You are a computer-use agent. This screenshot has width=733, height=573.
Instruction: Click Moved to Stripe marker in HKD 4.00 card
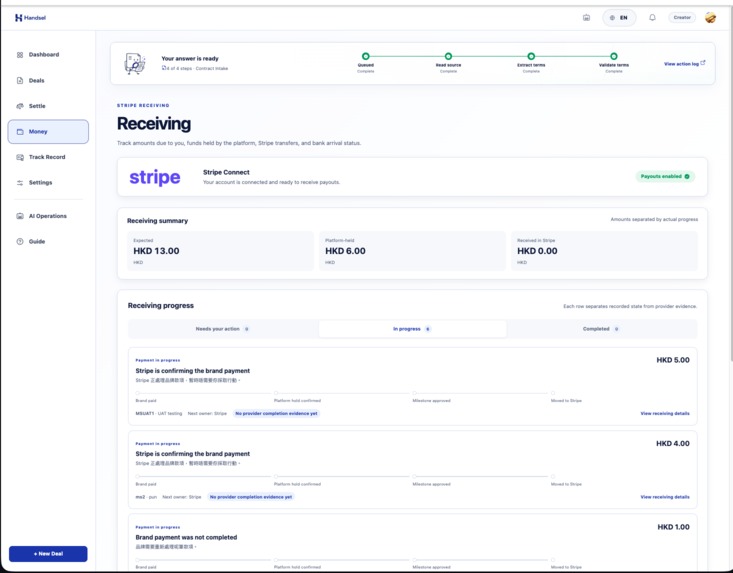pos(553,476)
